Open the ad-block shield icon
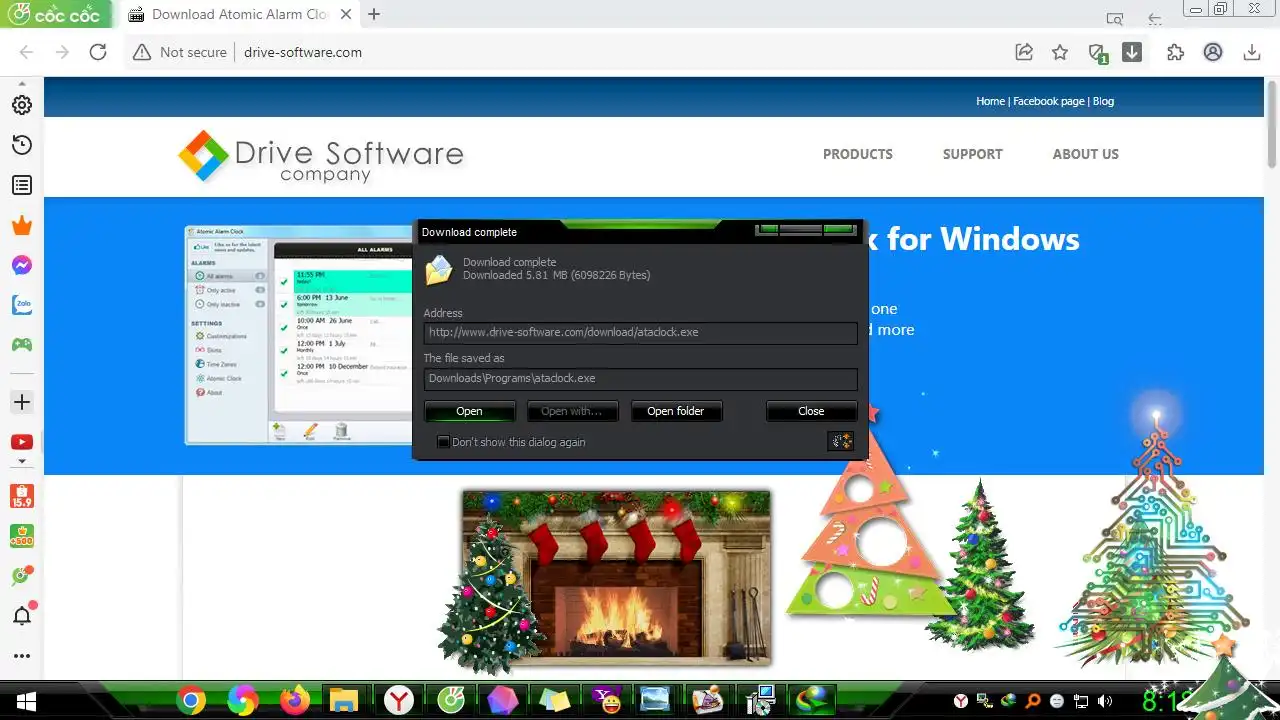This screenshot has width=1280, height=720. [1097, 53]
